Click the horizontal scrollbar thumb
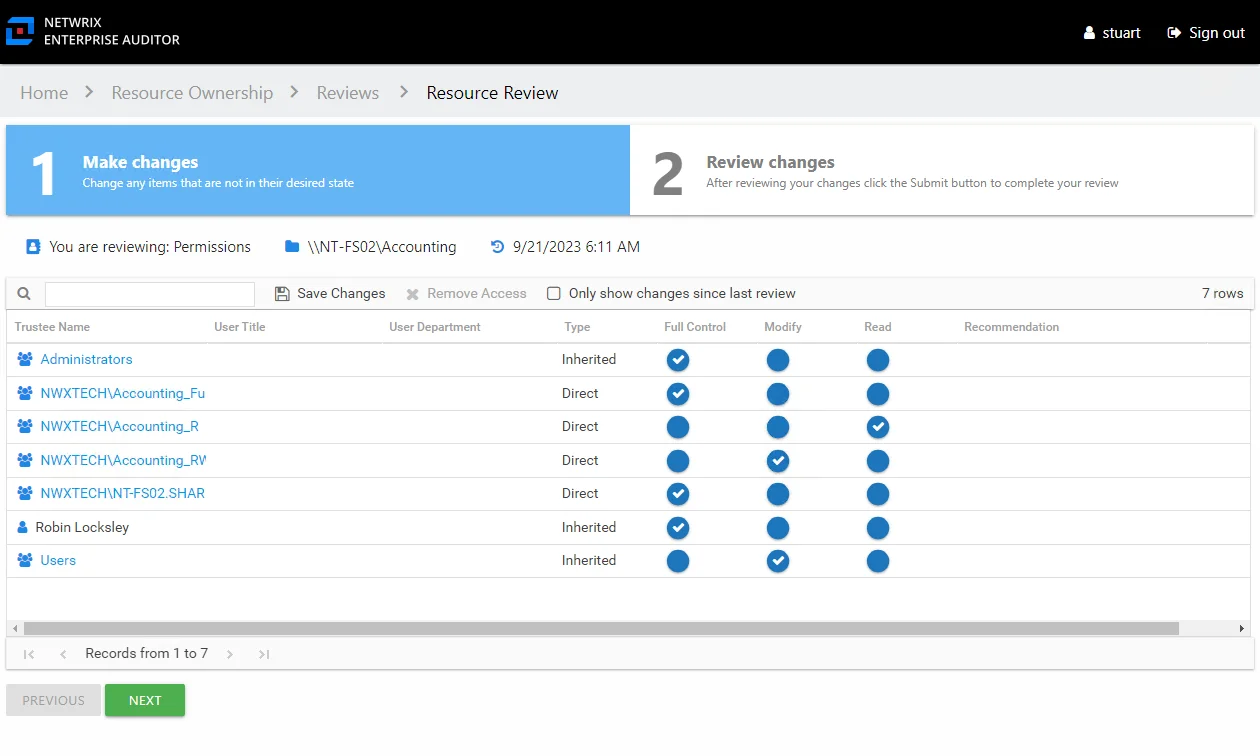This screenshot has width=1260, height=756. pyautogui.click(x=601, y=629)
